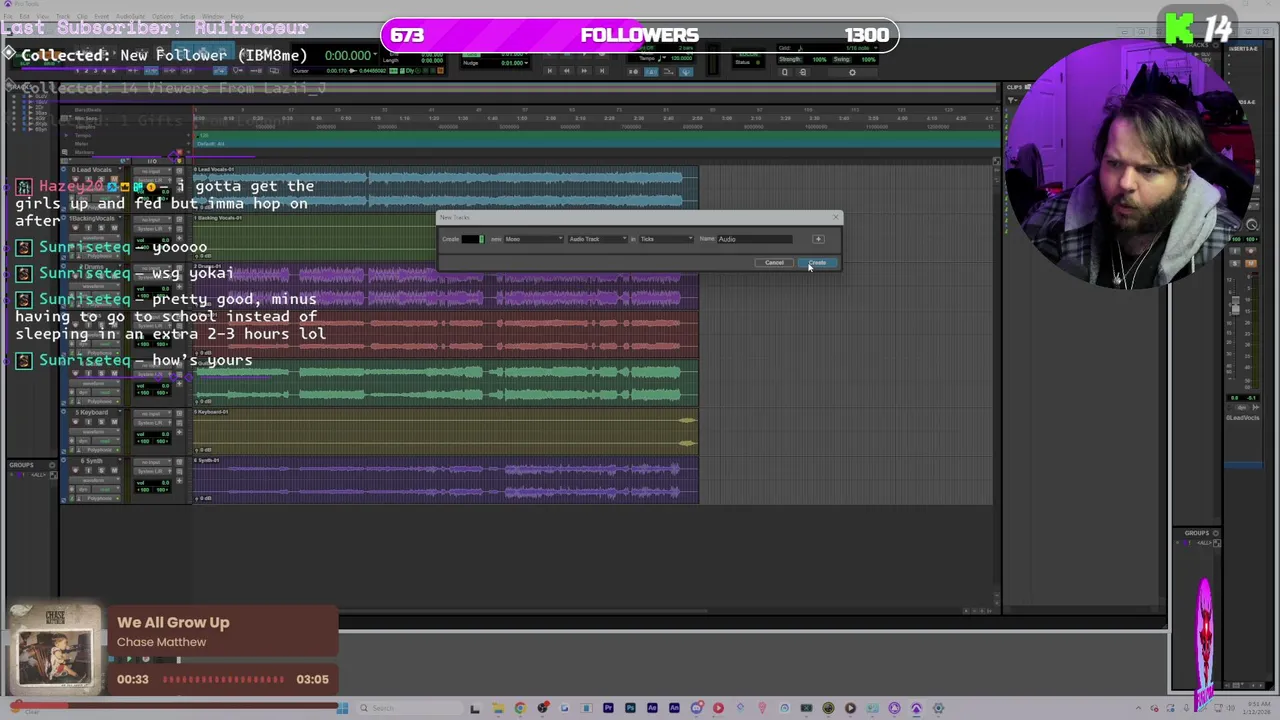Record-enable the 5 Keyboard track

(x=75, y=422)
